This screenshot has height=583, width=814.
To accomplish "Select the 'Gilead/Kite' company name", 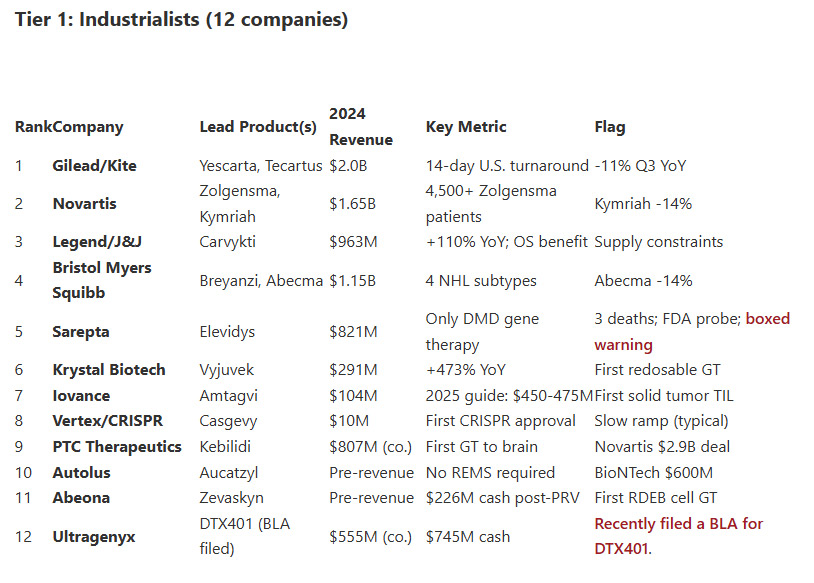I will [x=94, y=166].
